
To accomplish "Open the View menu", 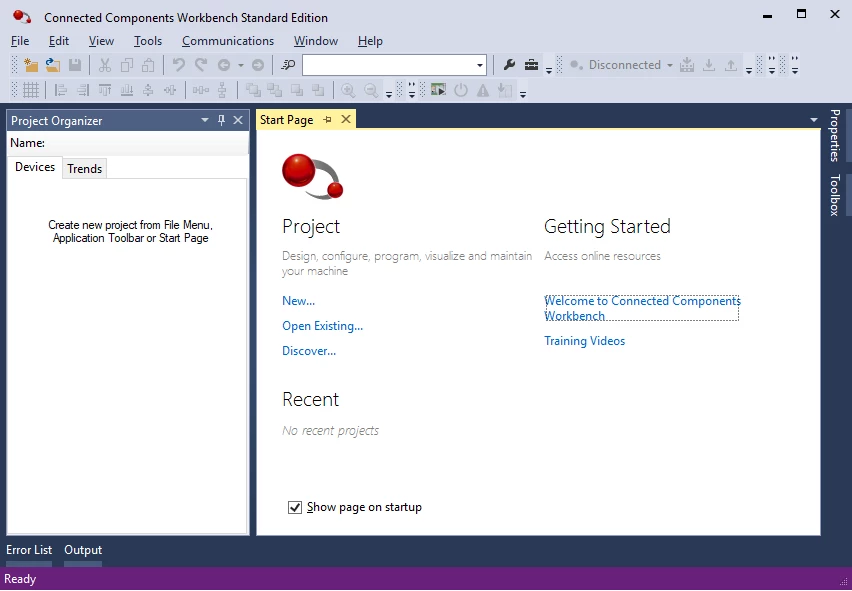I will pyautogui.click(x=101, y=41).
